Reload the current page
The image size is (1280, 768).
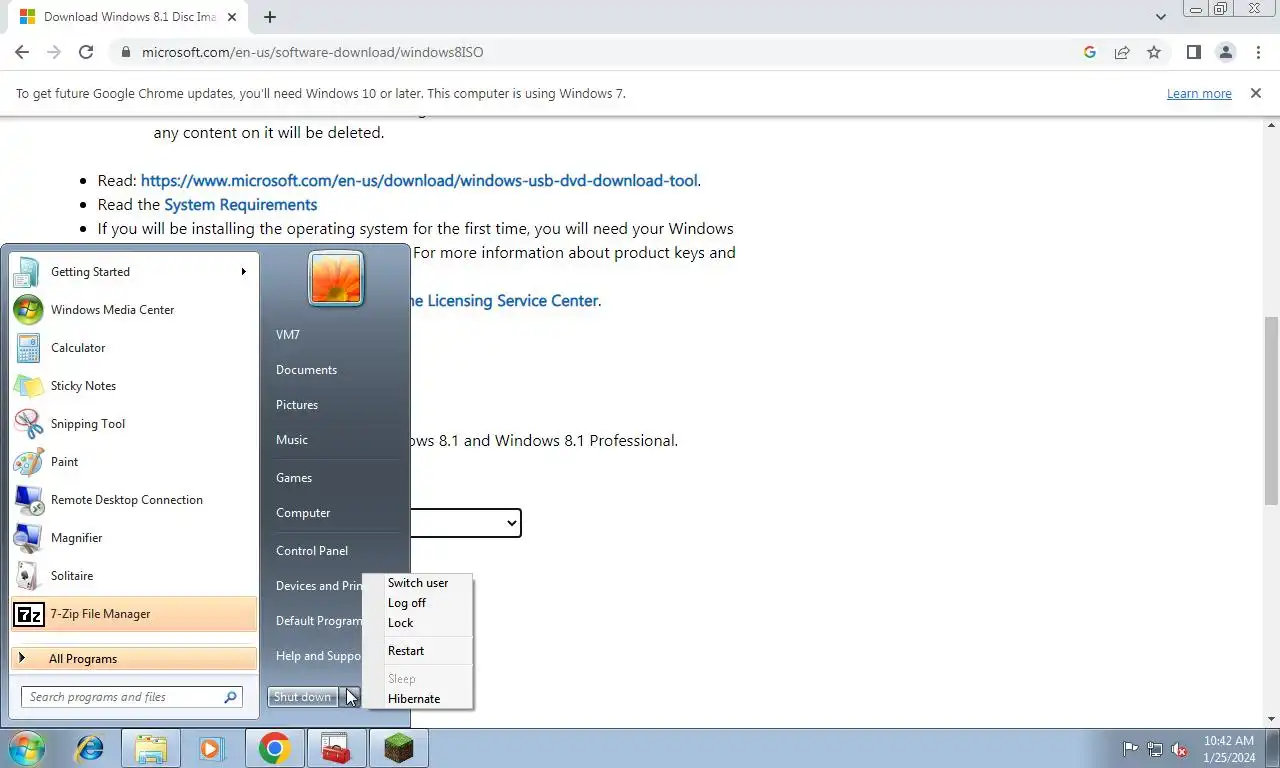(86, 52)
